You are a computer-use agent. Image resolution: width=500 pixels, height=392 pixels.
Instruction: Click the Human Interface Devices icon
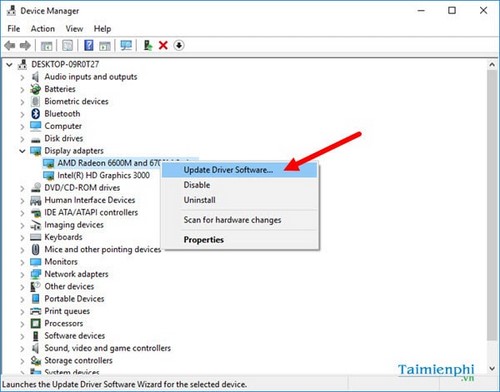pyautogui.click(x=35, y=200)
